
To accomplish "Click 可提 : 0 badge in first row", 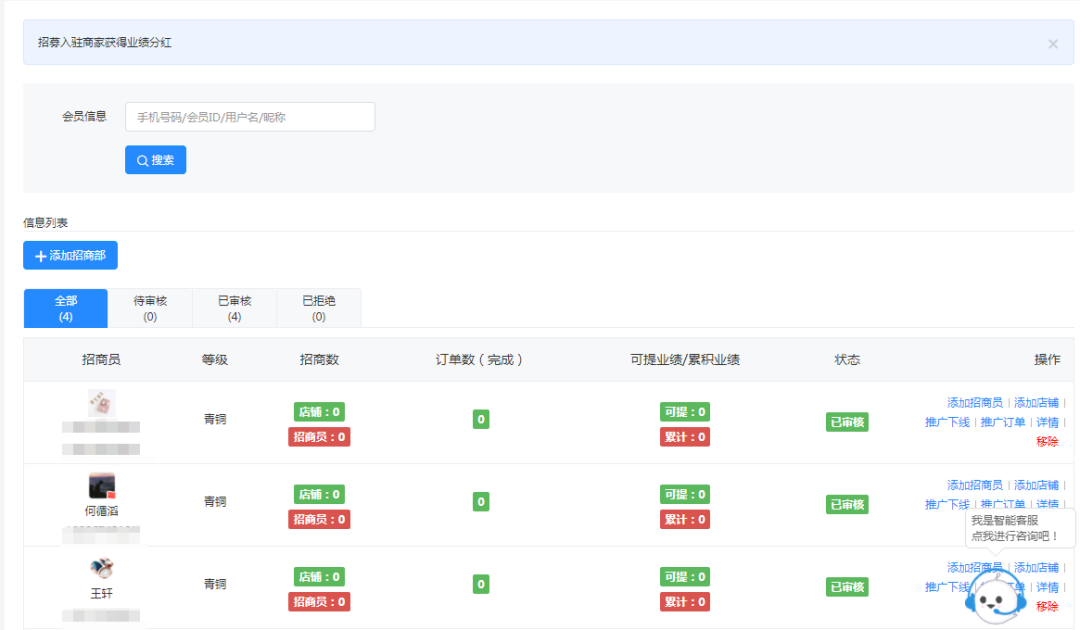I will (685, 412).
